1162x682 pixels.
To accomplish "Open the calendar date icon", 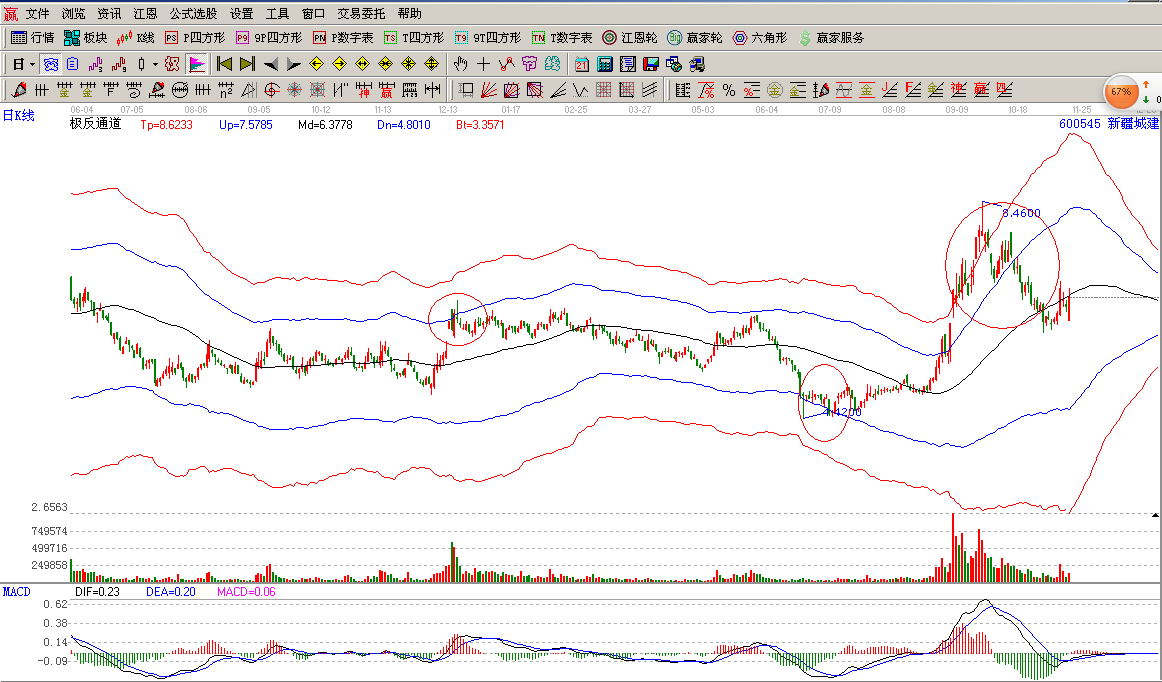I will click(x=582, y=64).
